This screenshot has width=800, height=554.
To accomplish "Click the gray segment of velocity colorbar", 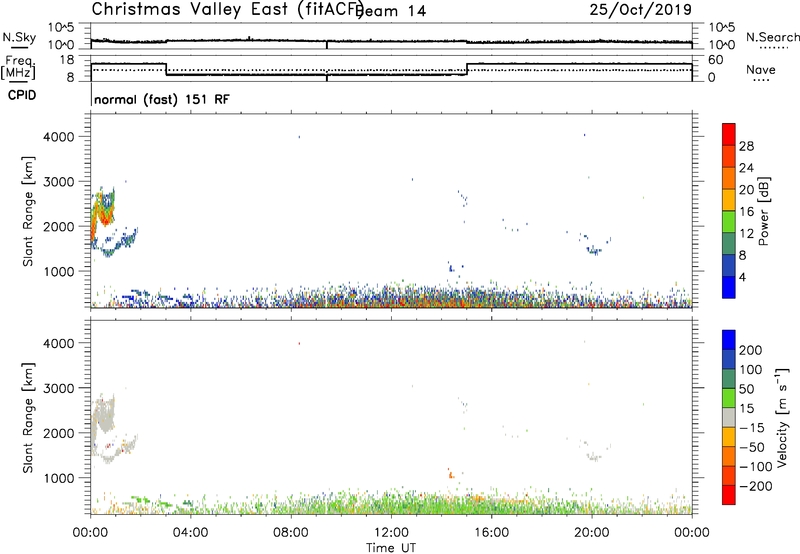I will point(729,418).
